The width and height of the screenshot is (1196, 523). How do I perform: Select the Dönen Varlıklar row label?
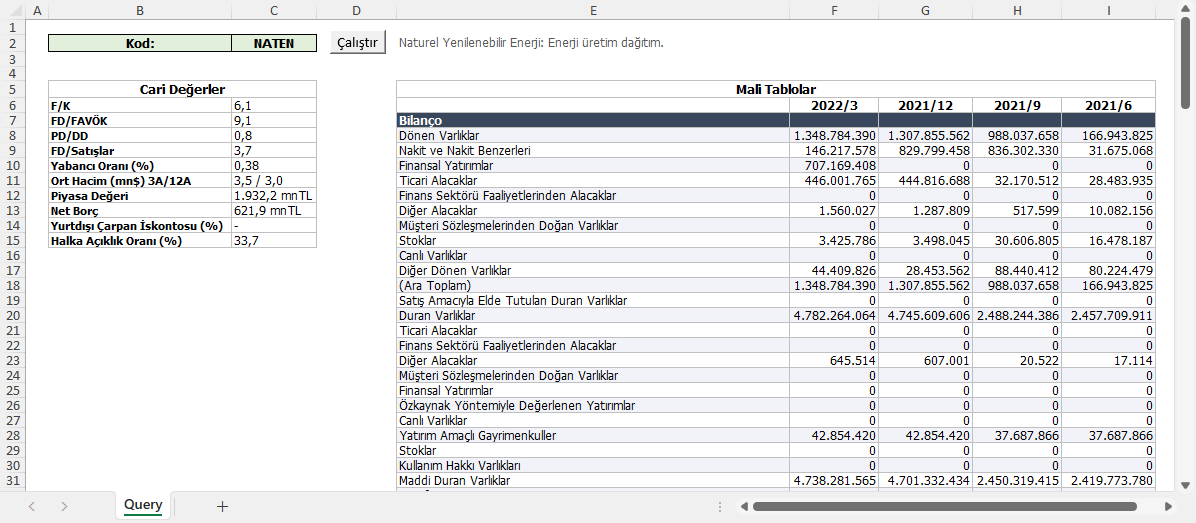593,136
